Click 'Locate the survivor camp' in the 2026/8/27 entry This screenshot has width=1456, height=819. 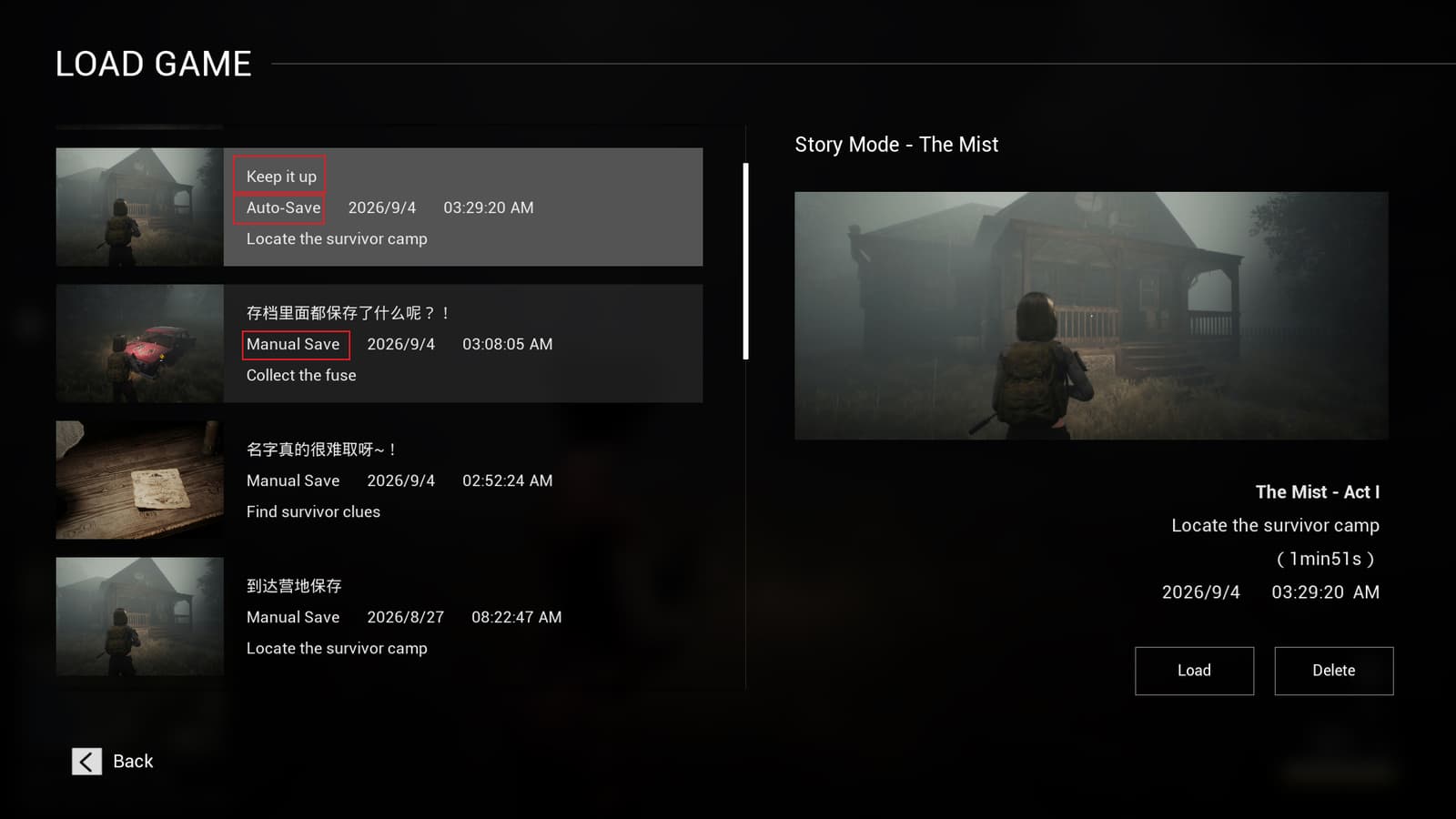tap(337, 648)
